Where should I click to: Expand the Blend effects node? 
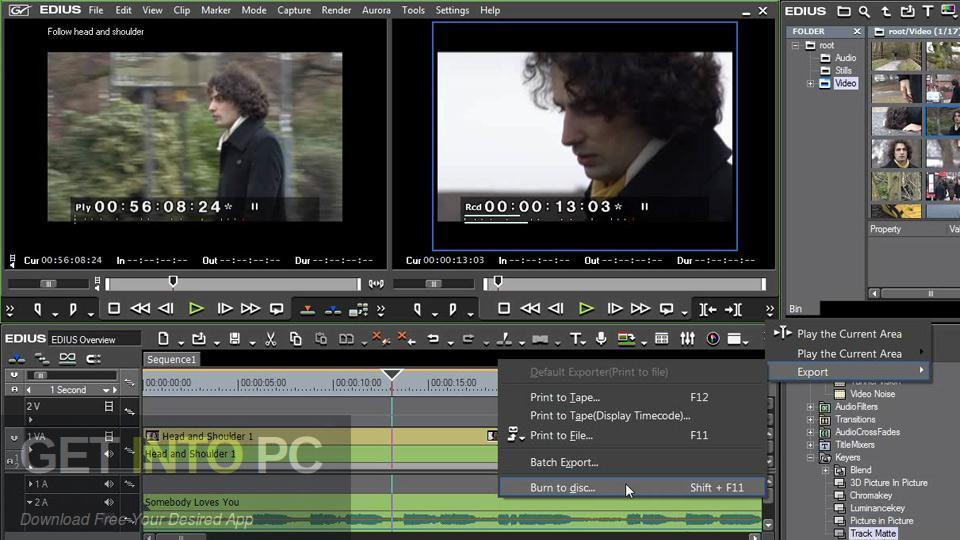click(825, 470)
